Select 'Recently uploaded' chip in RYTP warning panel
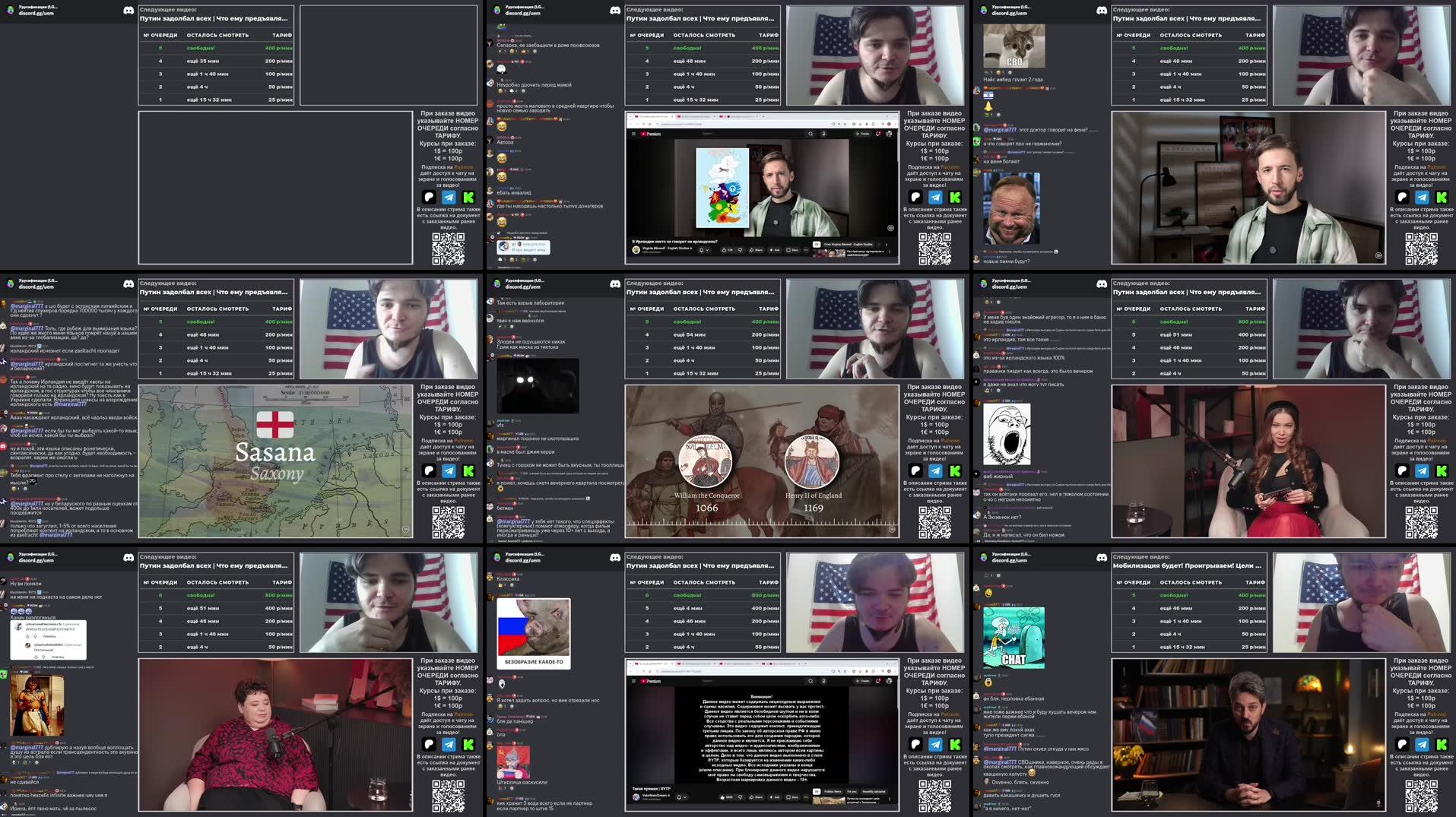The width and height of the screenshot is (1456, 817). point(874,792)
